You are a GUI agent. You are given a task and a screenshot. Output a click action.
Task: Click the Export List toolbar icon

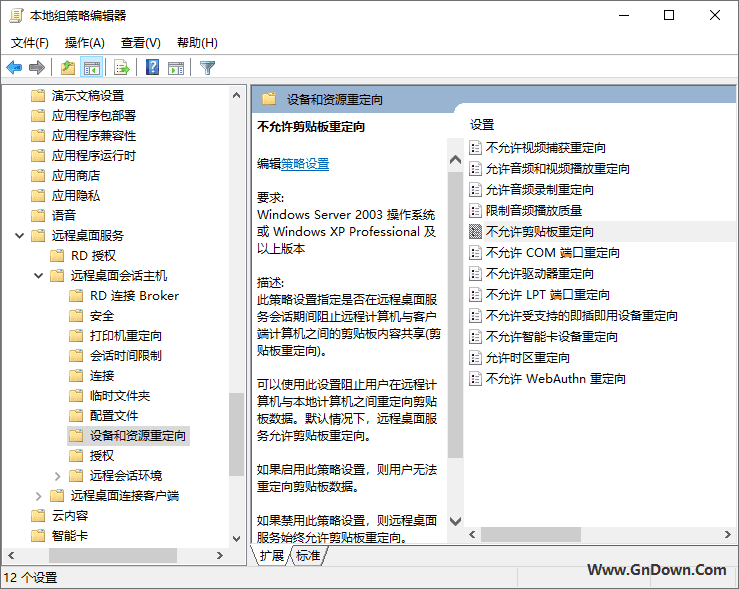coord(122,68)
